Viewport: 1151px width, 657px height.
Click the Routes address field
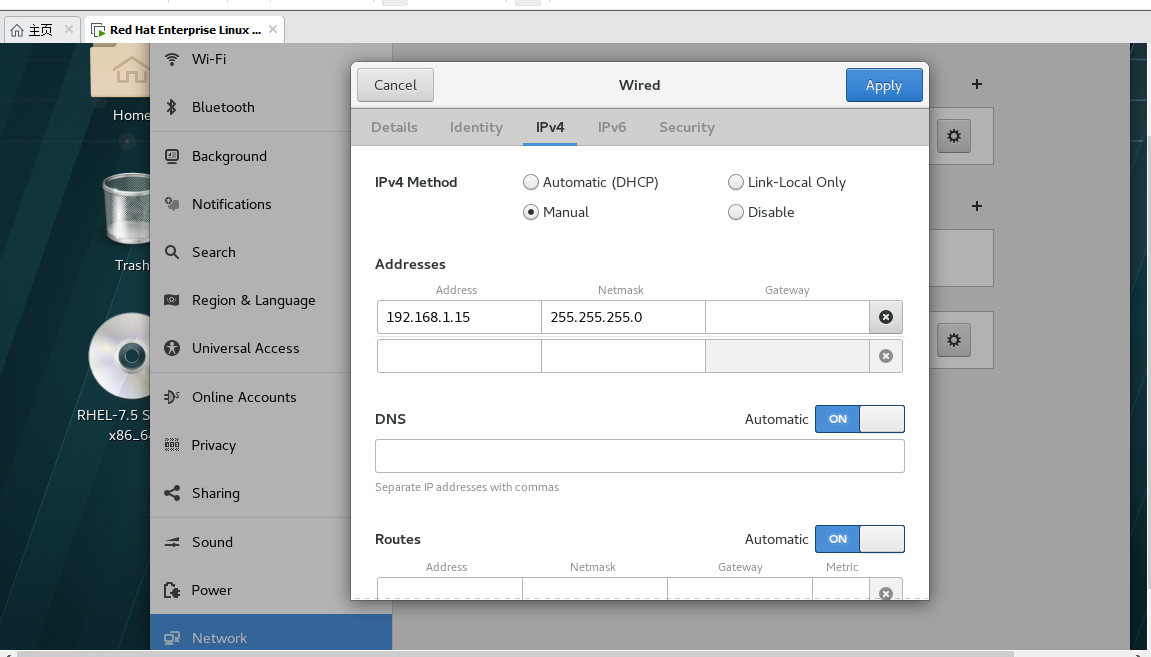click(450, 589)
